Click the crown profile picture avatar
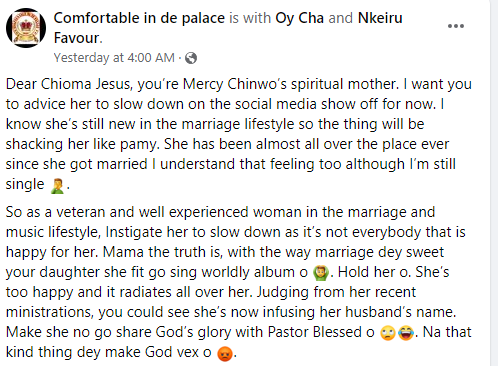Screen dimensions: 498x366 click(26, 28)
